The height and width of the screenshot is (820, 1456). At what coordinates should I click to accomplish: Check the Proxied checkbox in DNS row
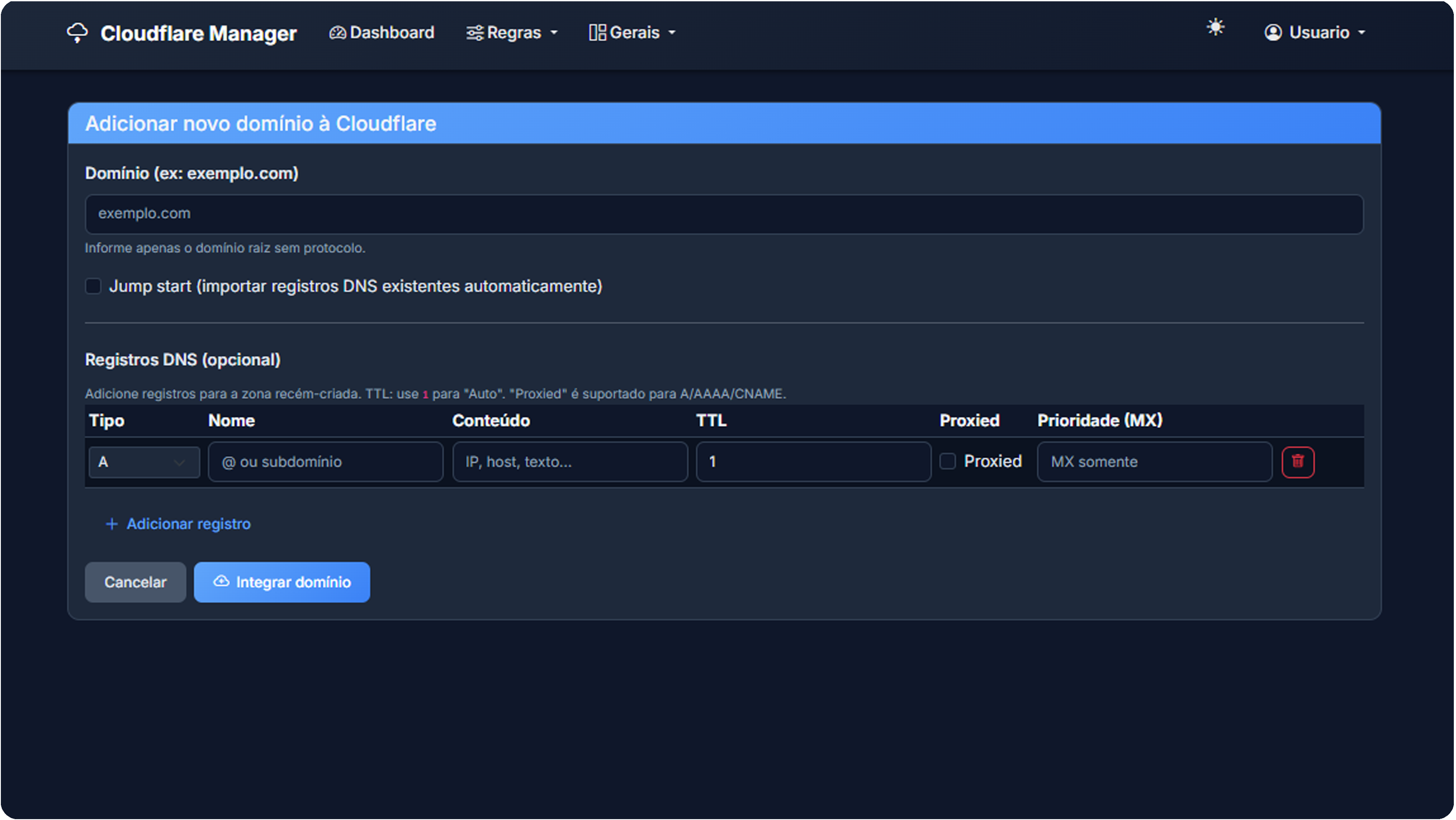click(948, 461)
